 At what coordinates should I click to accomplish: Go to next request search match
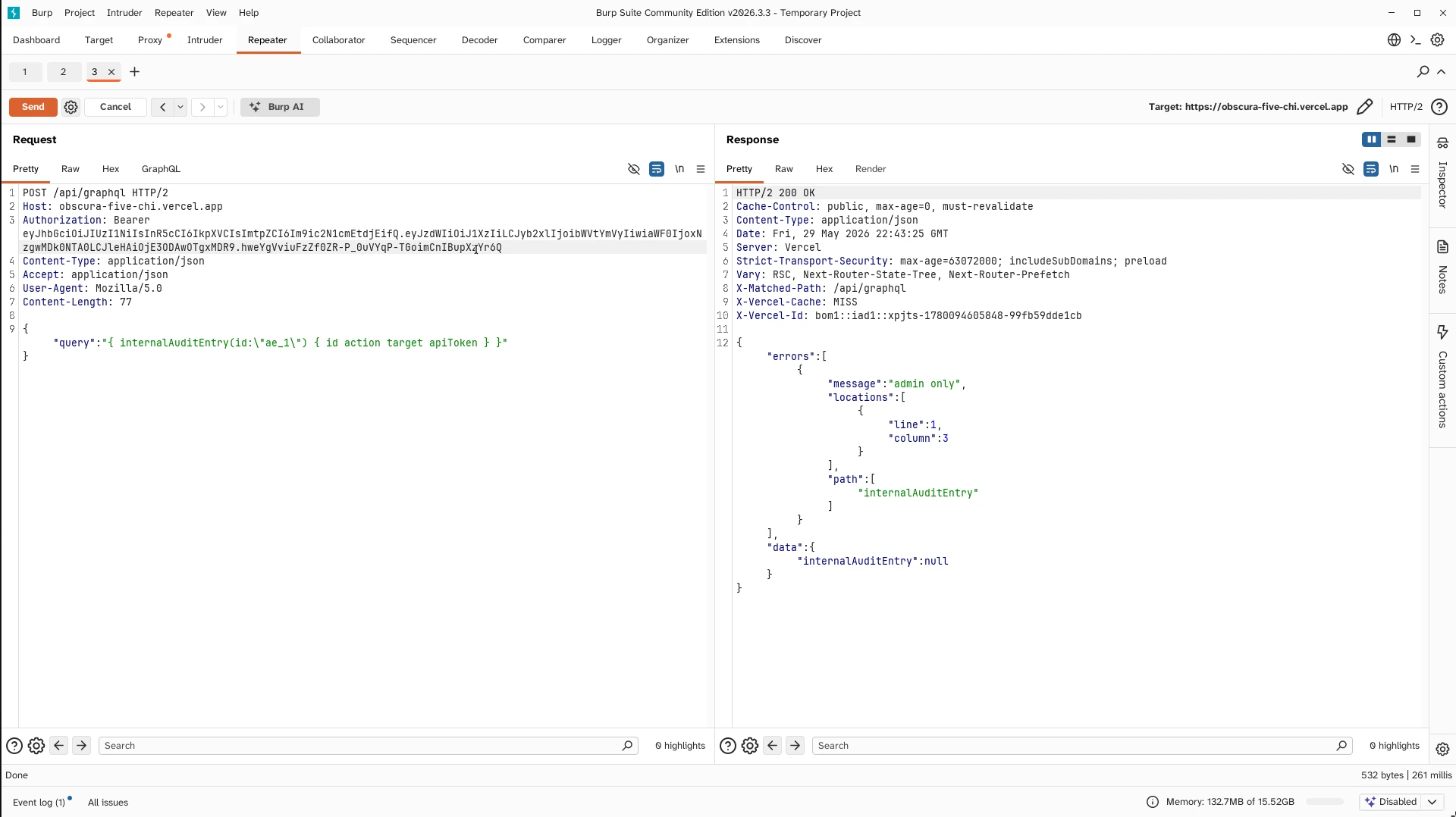82,746
